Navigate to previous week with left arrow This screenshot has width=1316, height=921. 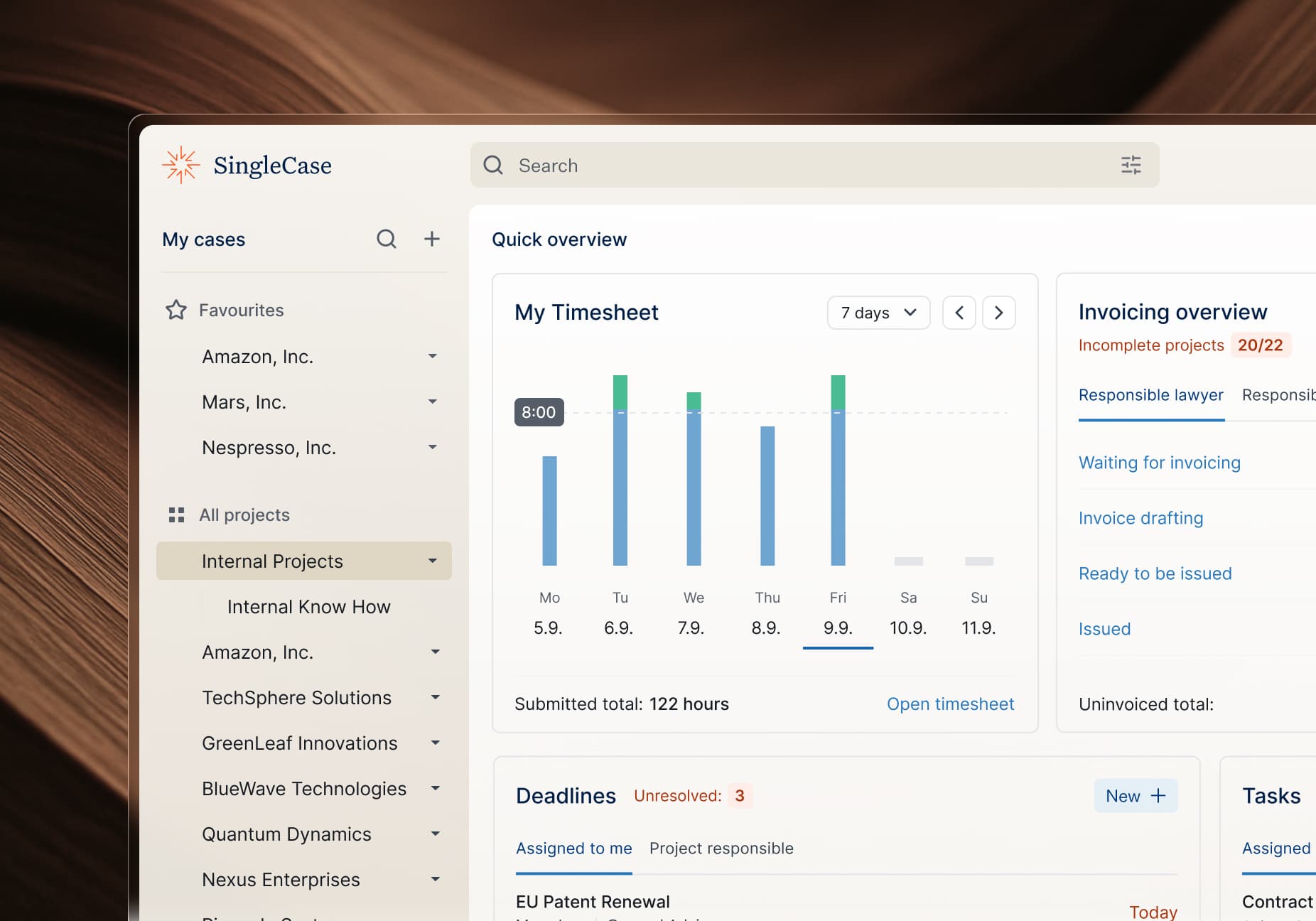(x=959, y=313)
